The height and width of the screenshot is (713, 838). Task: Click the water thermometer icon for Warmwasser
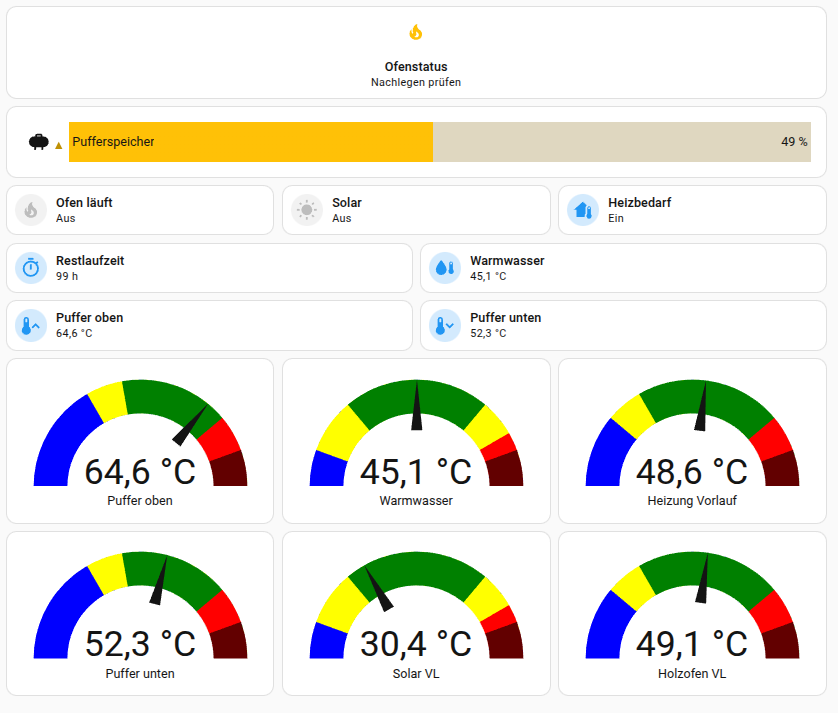pos(445,268)
